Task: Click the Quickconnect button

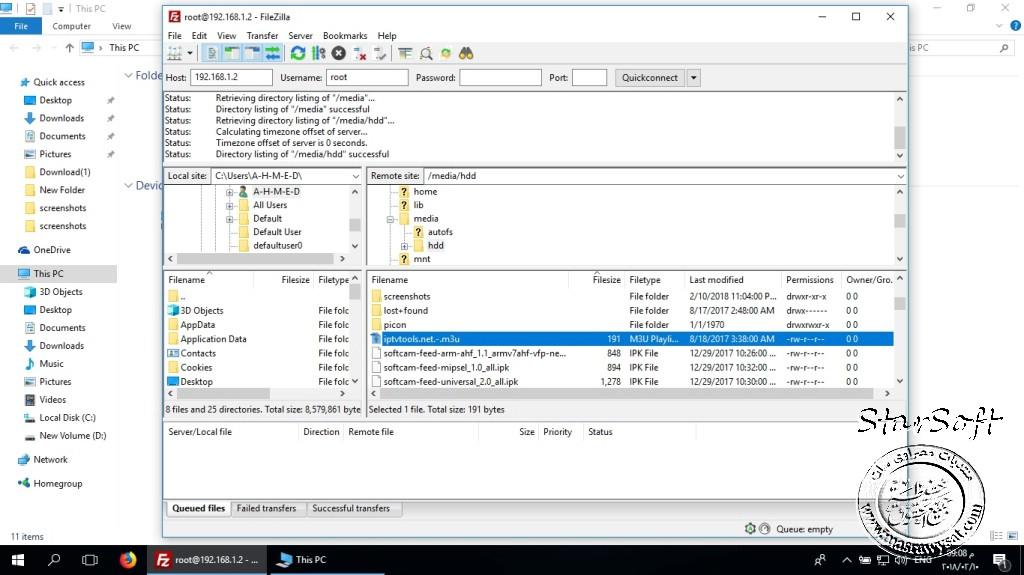Action: point(650,78)
